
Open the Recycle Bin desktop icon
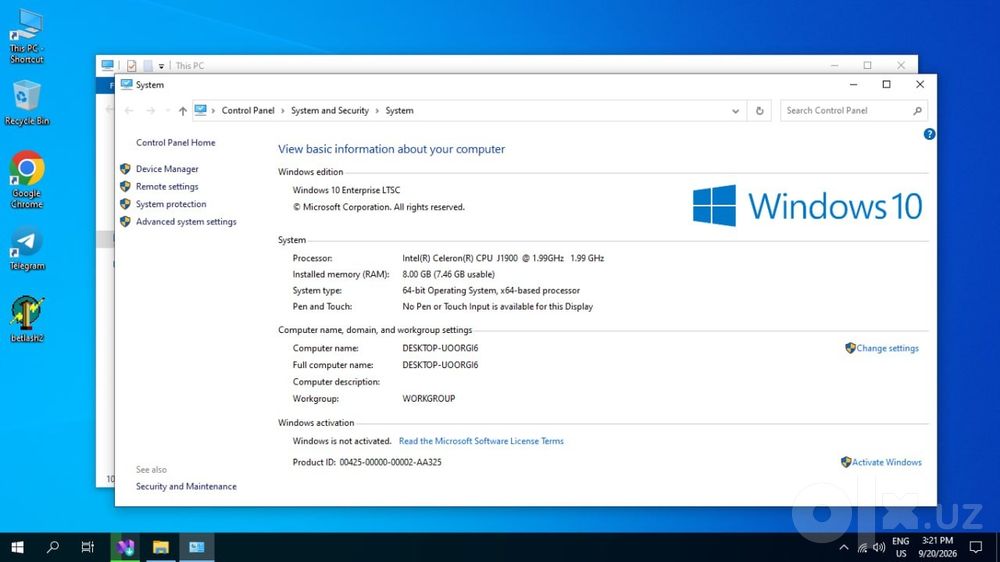tap(27, 102)
